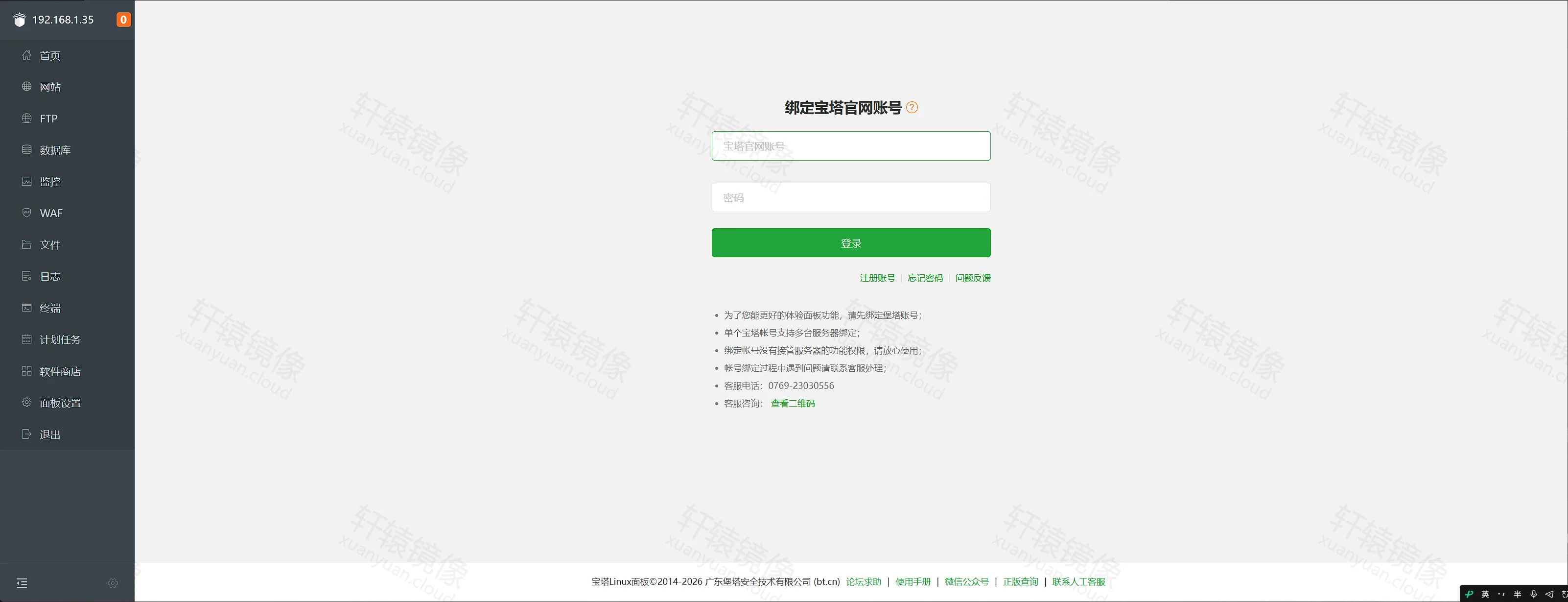Click the green IME logo icon
This screenshot has height=602, width=1568.
pos(1470,594)
